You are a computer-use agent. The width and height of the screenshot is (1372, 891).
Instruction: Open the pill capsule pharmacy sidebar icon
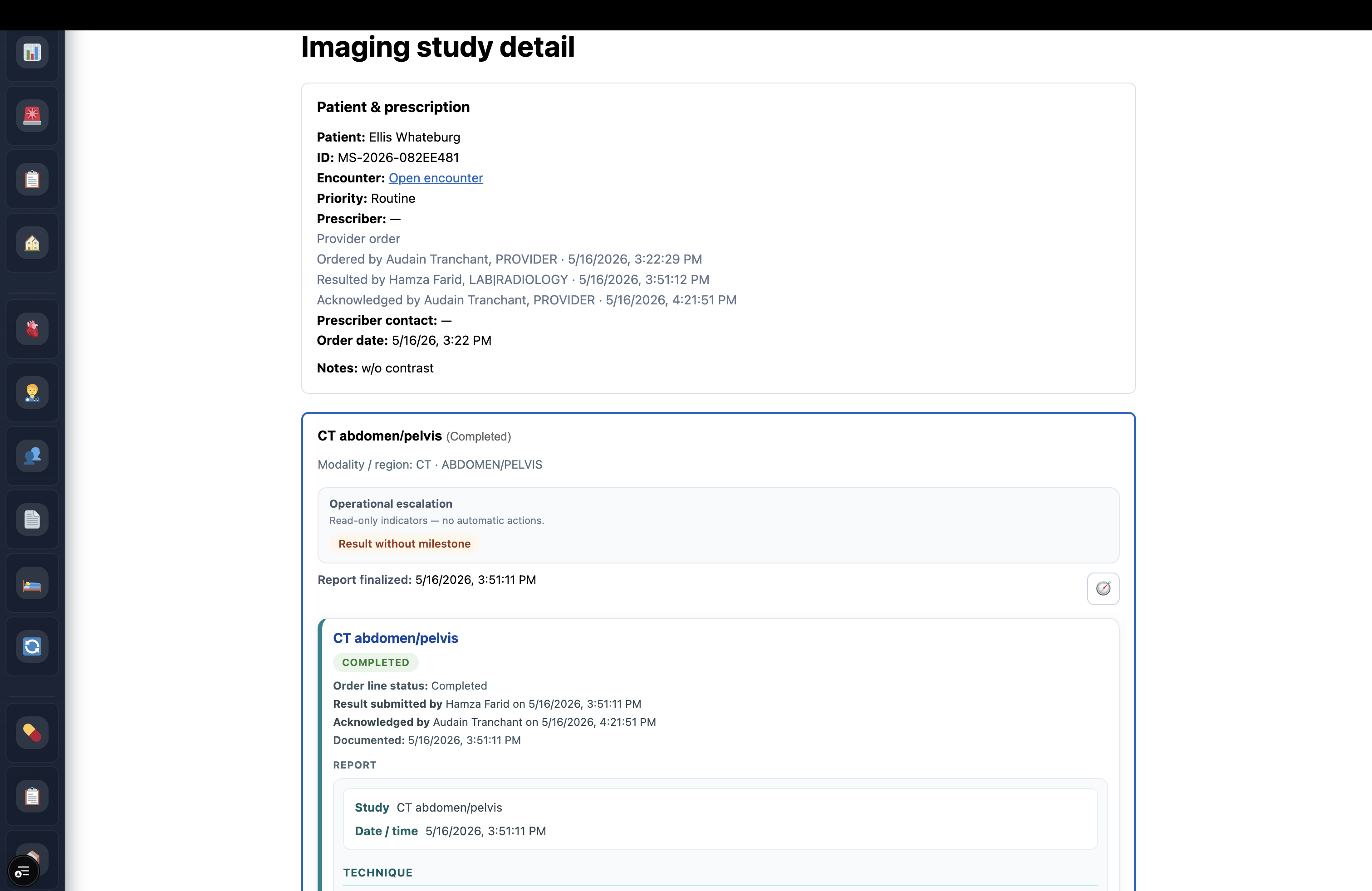[32, 733]
